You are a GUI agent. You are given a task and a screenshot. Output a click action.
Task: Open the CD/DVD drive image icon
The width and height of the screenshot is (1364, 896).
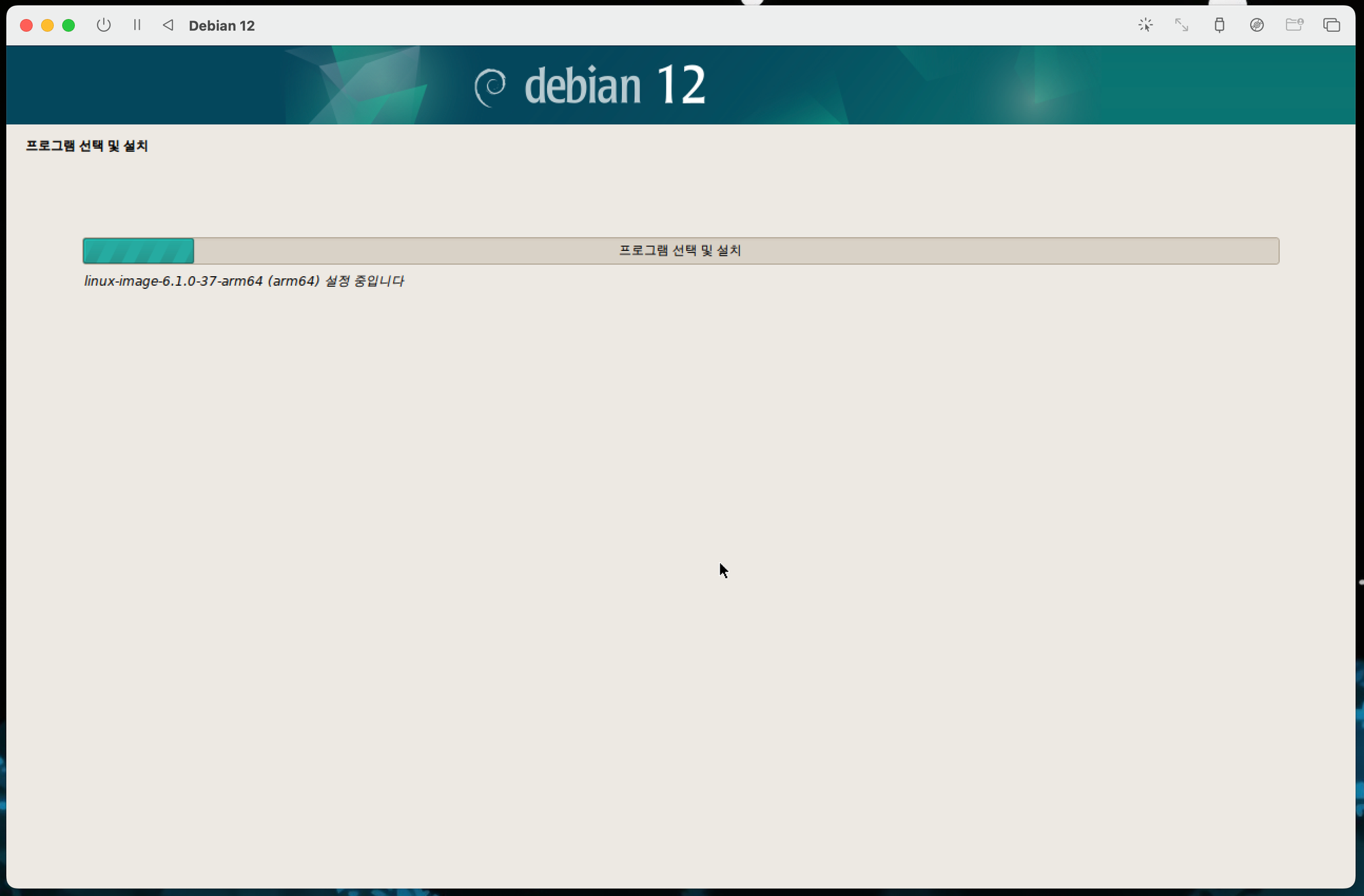1257,25
